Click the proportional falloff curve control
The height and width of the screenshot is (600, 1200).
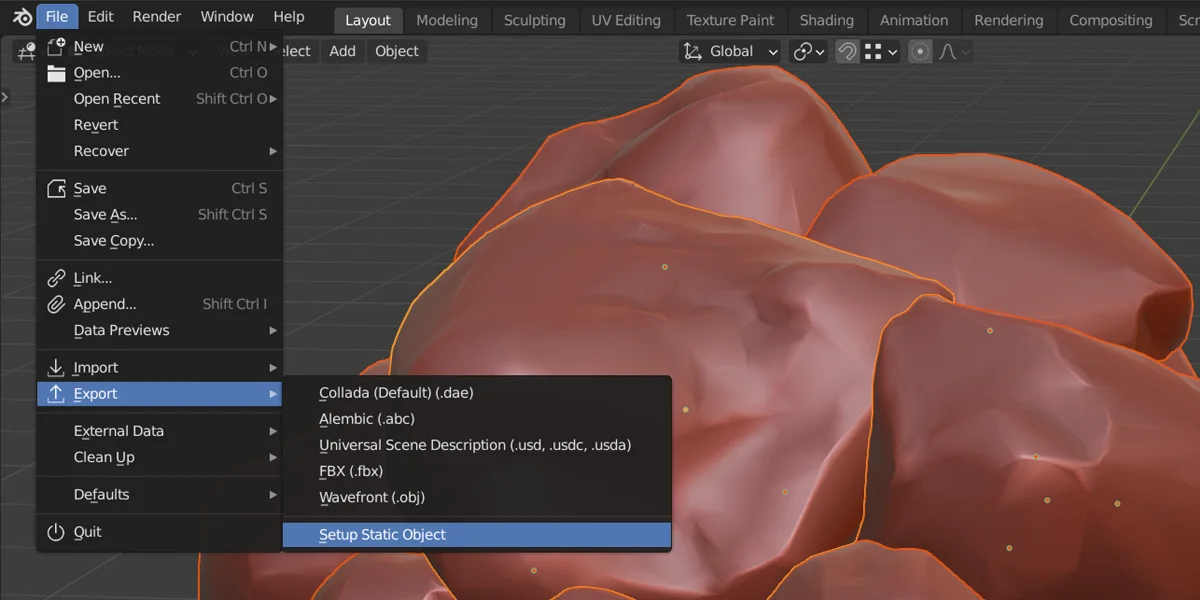coord(949,51)
